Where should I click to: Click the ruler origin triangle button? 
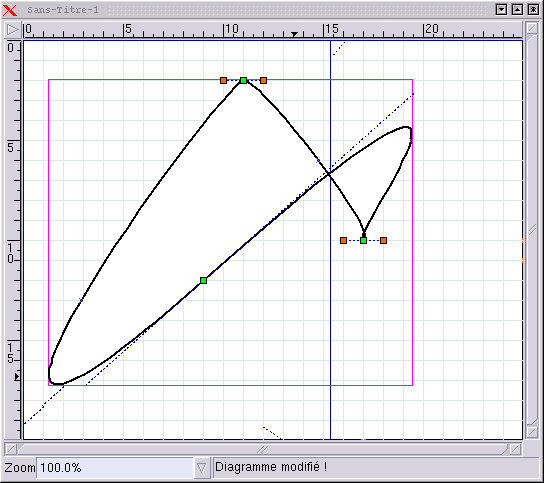point(13,30)
